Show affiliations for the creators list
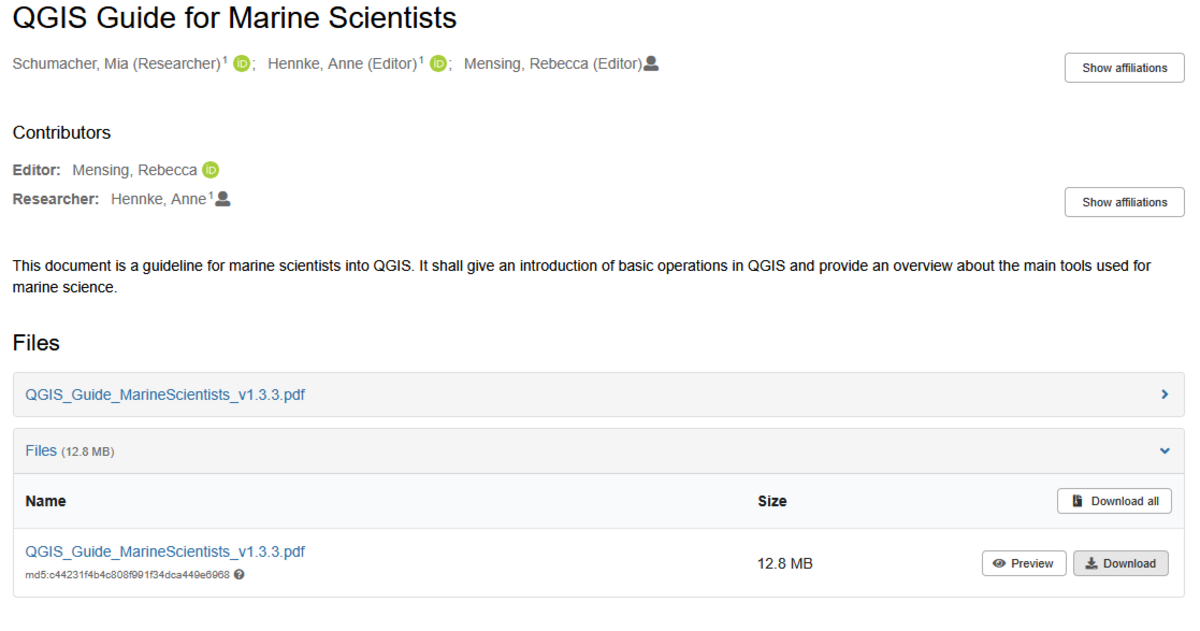Screen dimensions: 1200x631 1124,68
